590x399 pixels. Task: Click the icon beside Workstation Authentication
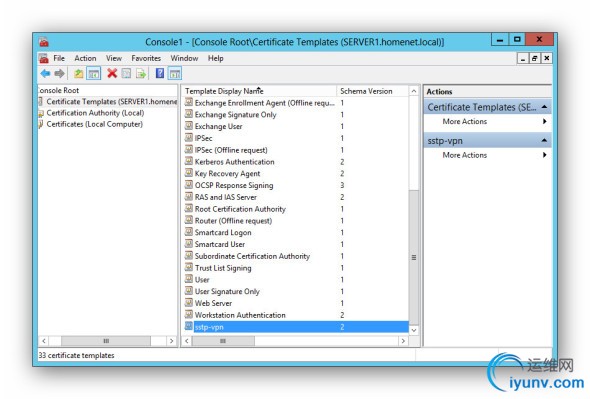[189, 314]
